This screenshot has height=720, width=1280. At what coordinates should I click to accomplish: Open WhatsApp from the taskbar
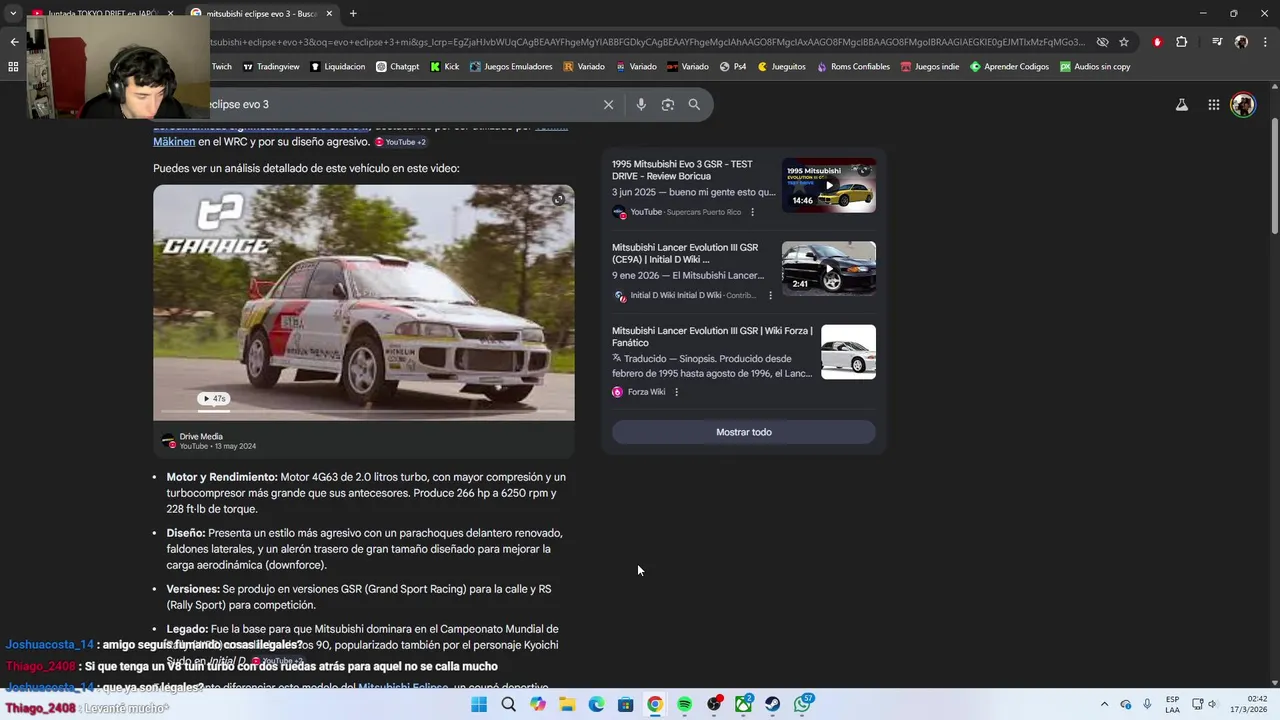803,704
